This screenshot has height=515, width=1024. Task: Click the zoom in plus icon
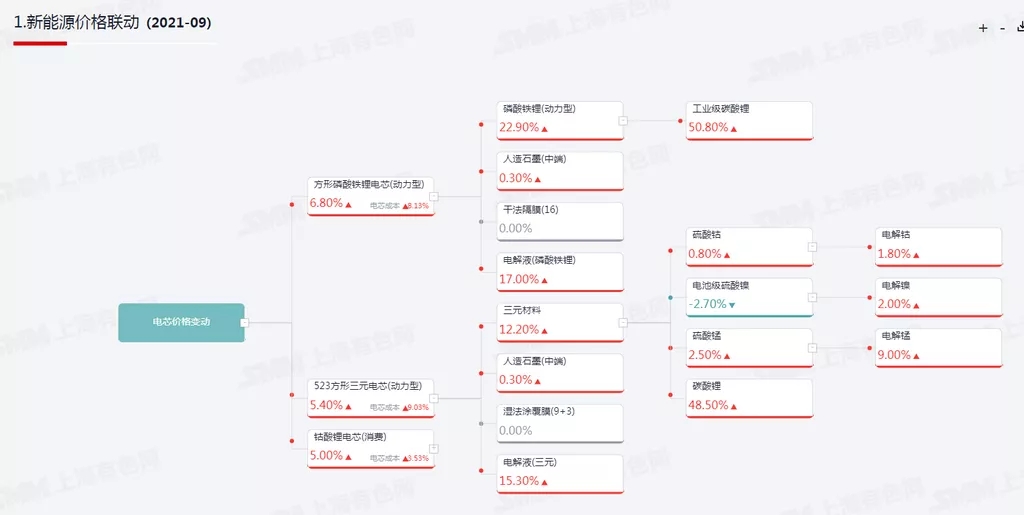[983, 28]
